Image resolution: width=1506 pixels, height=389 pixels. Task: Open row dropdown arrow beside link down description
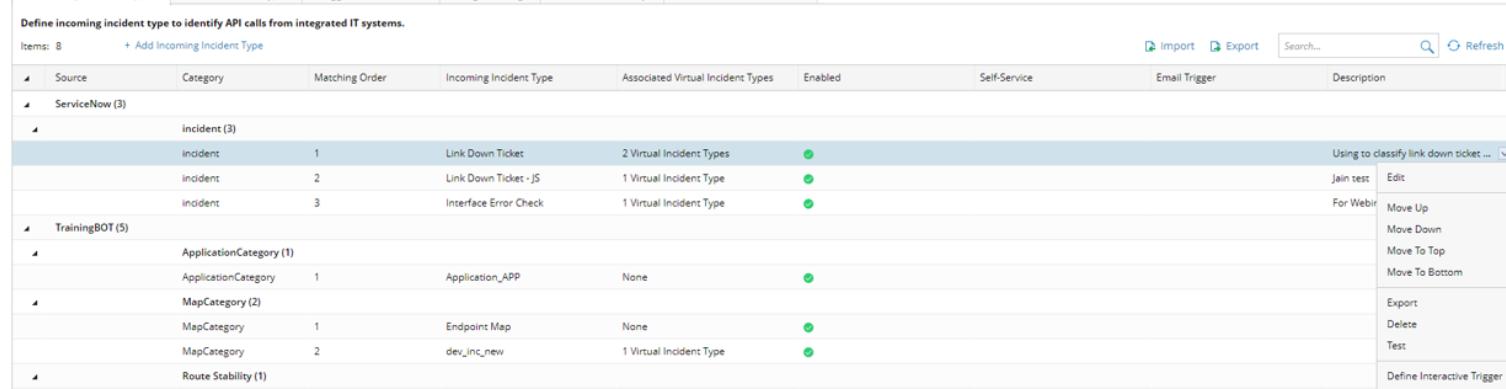coord(1501,153)
